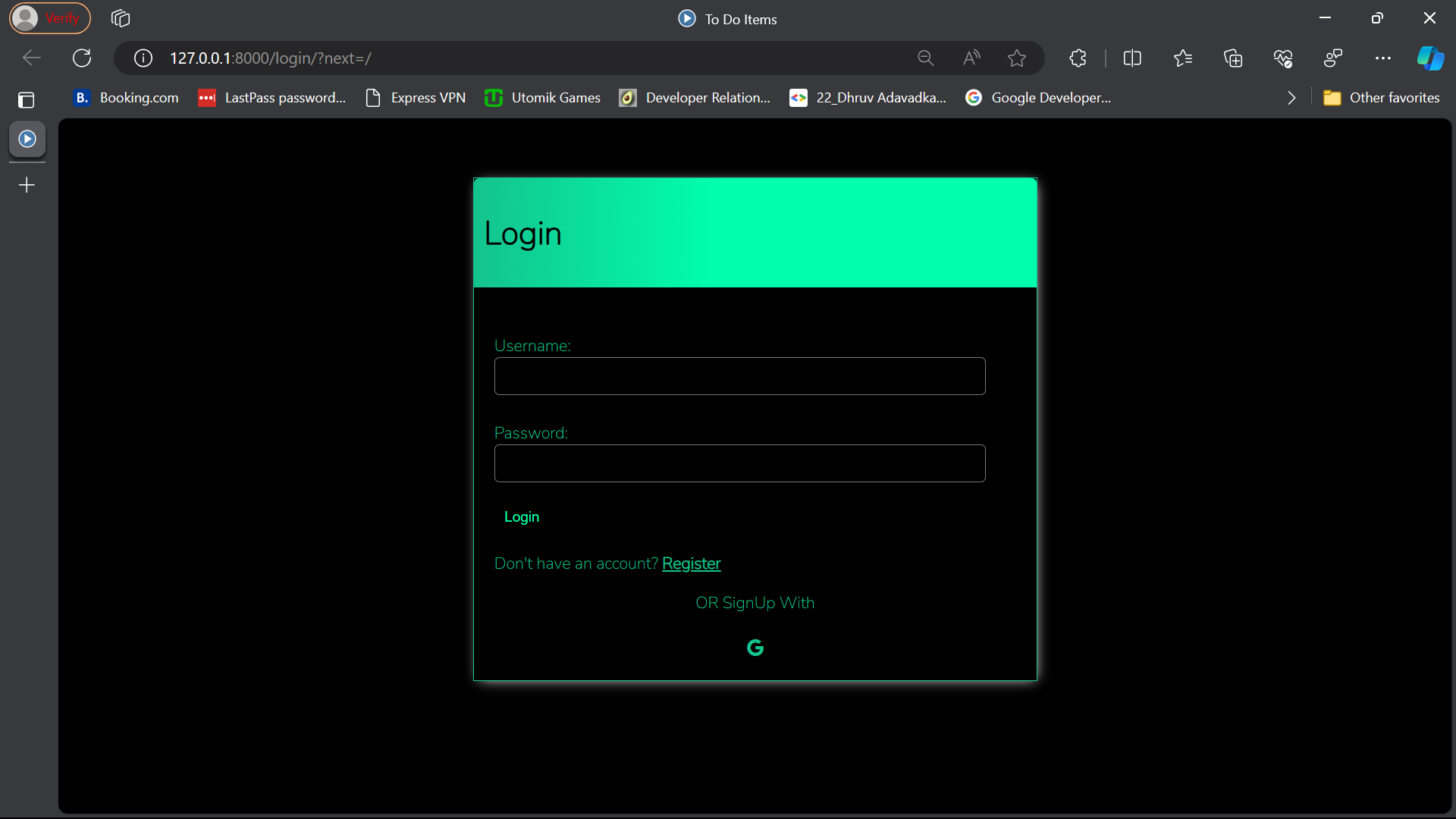Expand the hidden bookmarks chevron
This screenshot has width=1456, height=819.
point(1291,98)
